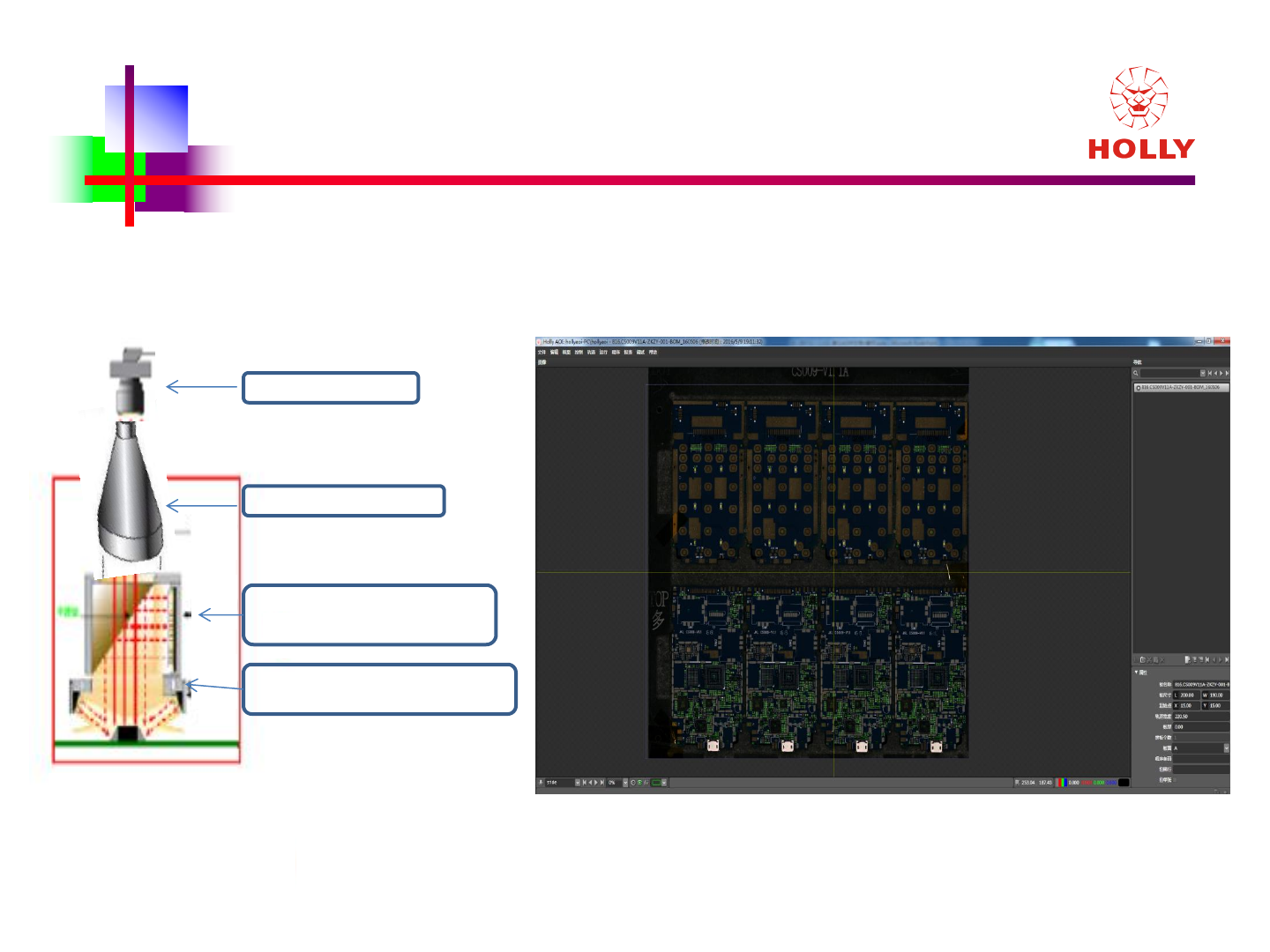Click the black color swatch in status bar
Screen dimensions: 1270x952
[1124, 783]
